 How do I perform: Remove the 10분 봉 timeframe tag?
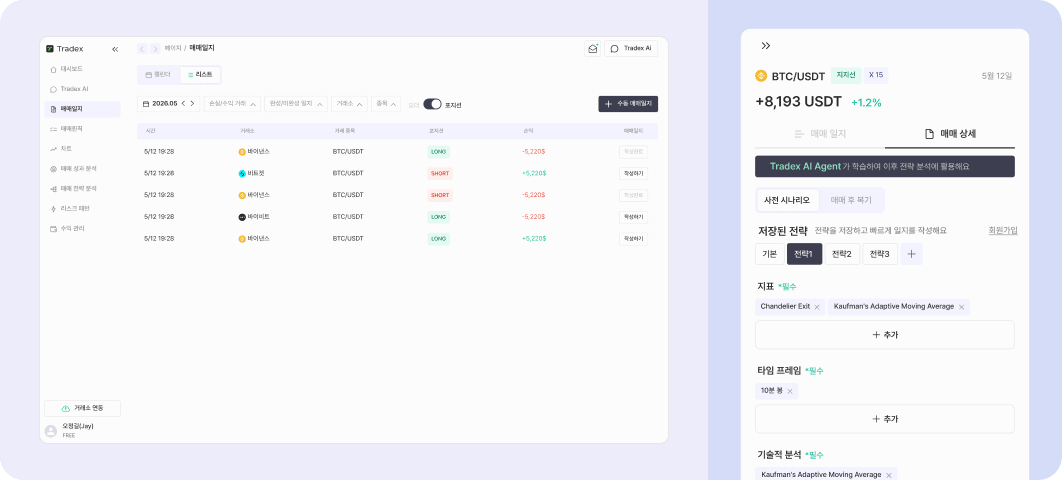pos(790,391)
